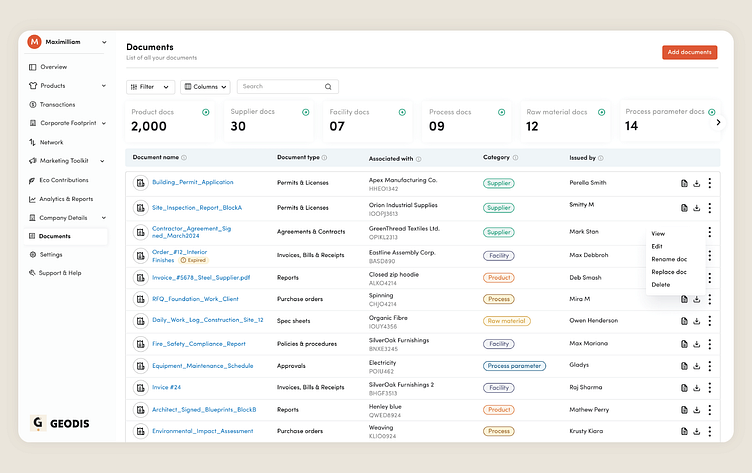Toggle the Product docs card indicator
Viewport: 752px width, 473px height.
coord(206,112)
